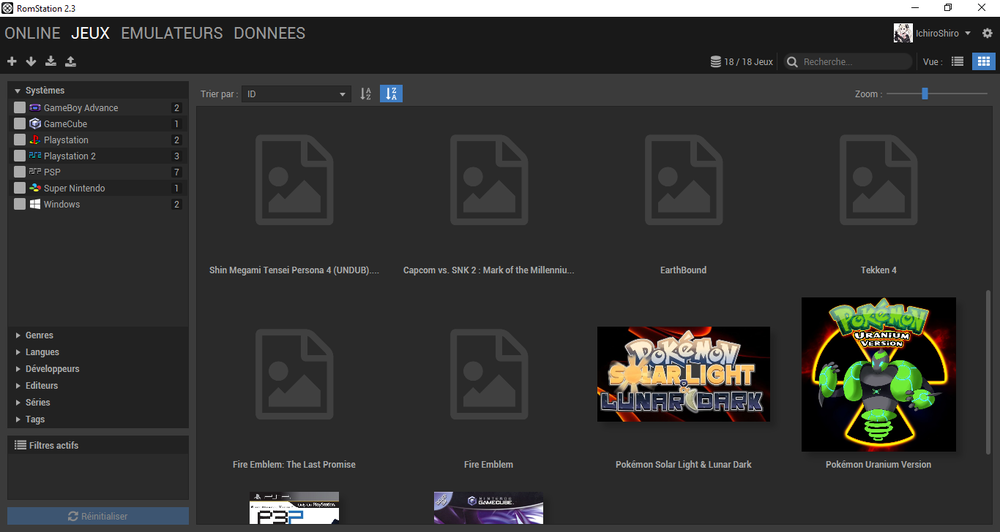The width and height of the screenshot is (1000, 532).
Task: Click the down arrow download icon
Action: pos(31,61)
